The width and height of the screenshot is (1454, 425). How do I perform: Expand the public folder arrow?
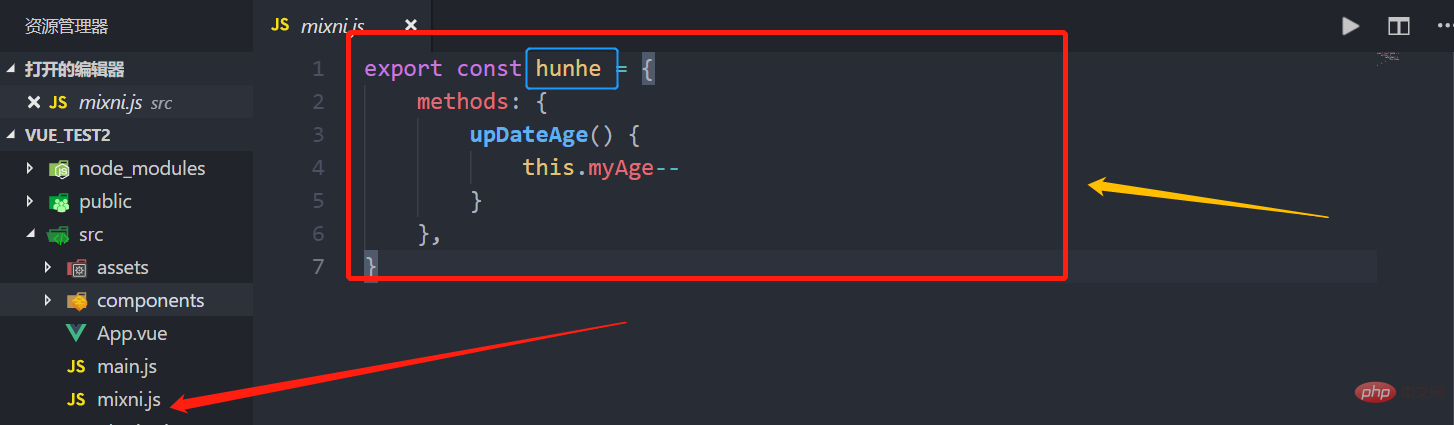pyautogui.click(x=30, y=201)
